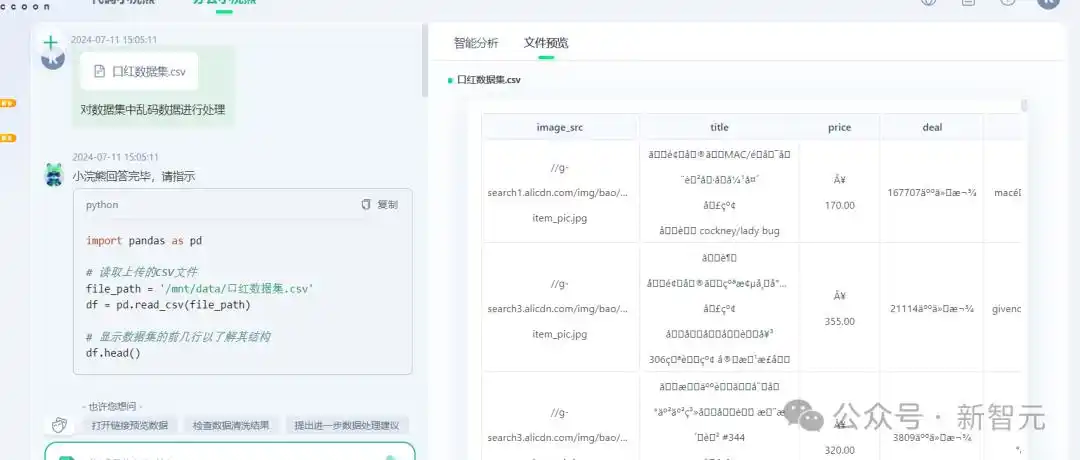Select suggestion 提出进一步数据处理建议
Image resolution: width=1080 pixels, height=460 pixels.
coord(346,425)
